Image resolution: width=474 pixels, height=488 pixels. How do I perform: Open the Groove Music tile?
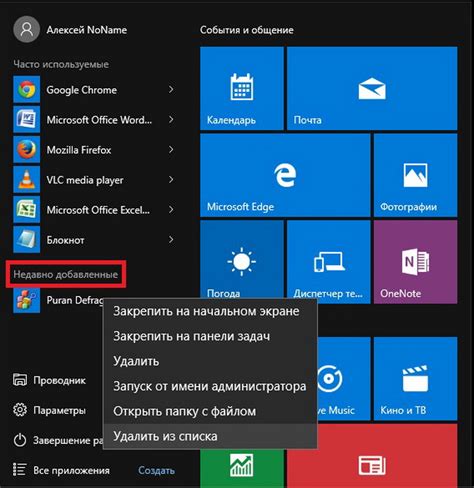coord(343,378)
